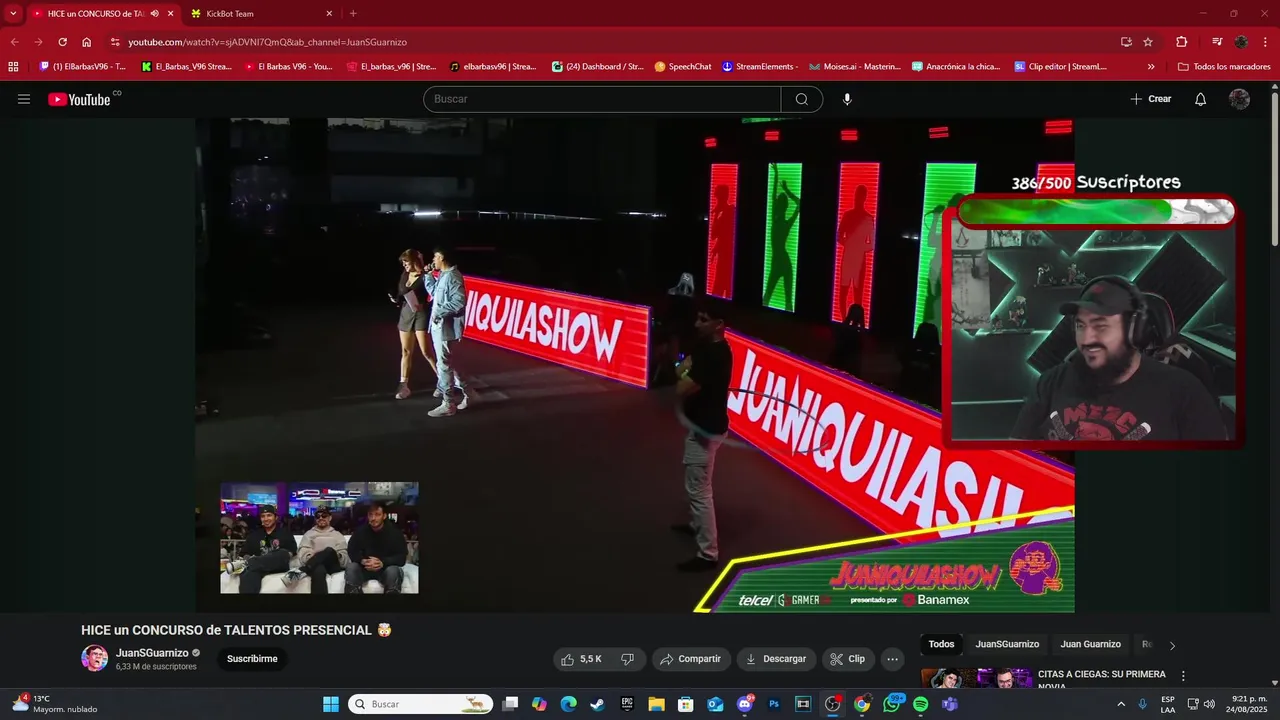This screenshot has height=720, width=1280.
Task: Open the Clip editor StreamLadder bookmark
Action: [1061, 67]
